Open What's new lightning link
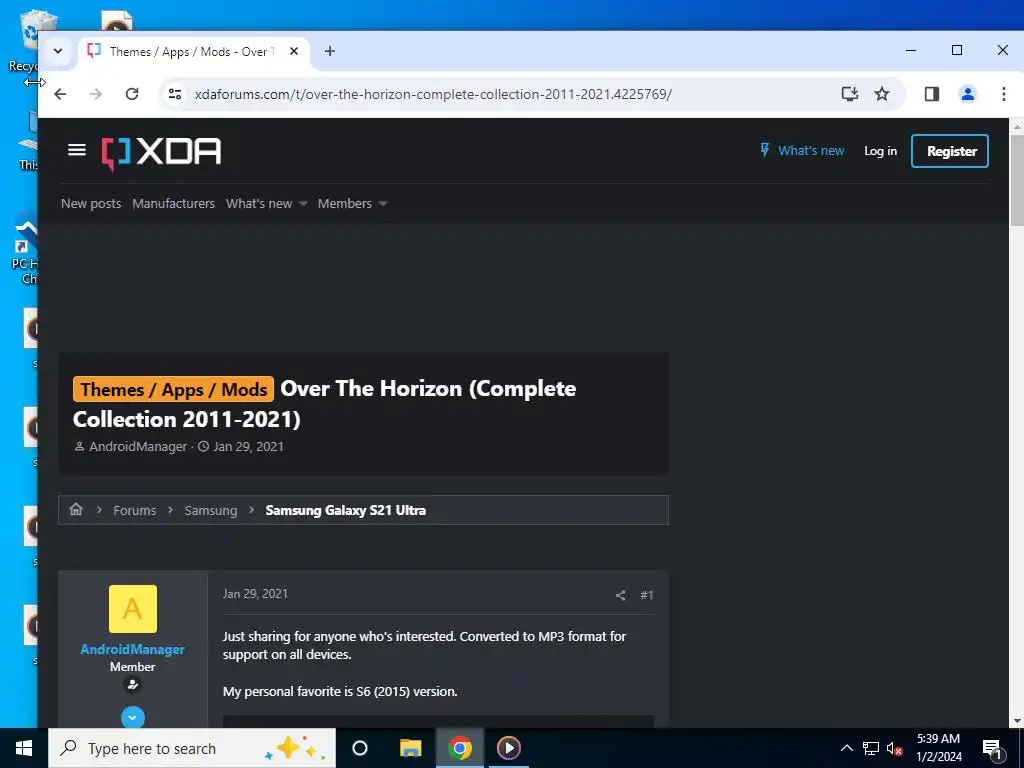The height and width of the screenshot is (768, 1024). [801, 151]
